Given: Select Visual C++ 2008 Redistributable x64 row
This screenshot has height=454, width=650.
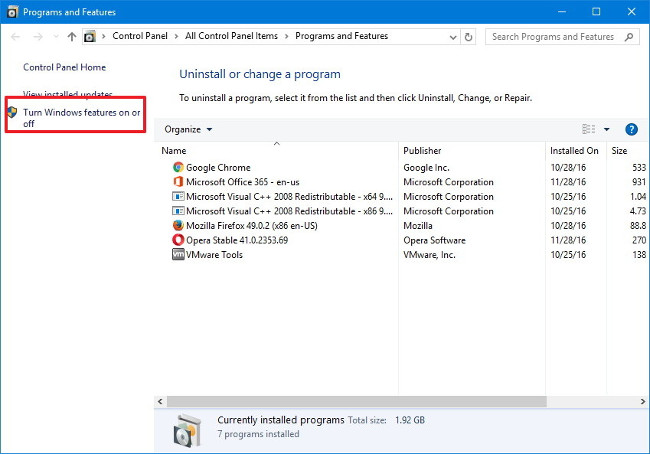Looking at the screenshot, I should click(289, 197).
